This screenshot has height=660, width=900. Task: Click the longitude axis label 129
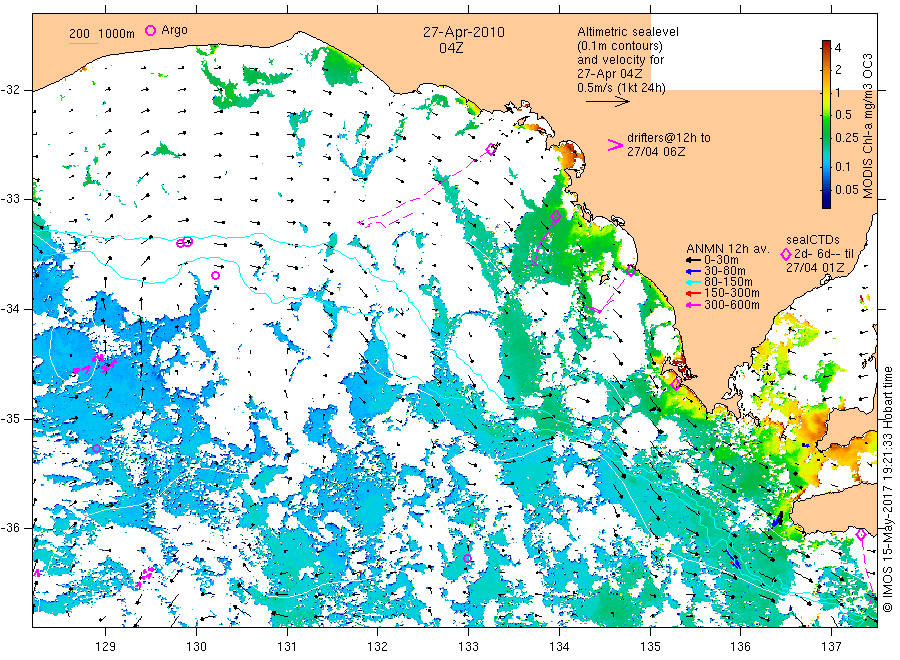[x=106, y=647]
